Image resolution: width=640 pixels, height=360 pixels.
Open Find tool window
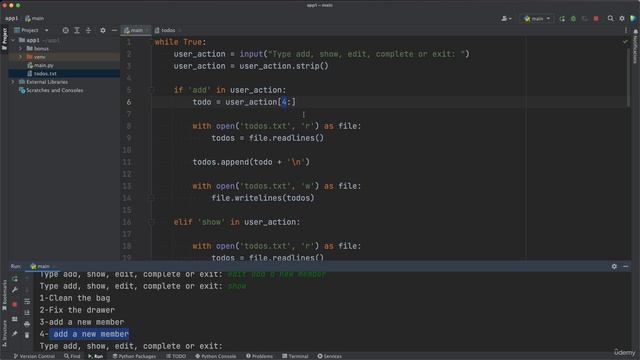pyautogui.click(x=72, y=356)
